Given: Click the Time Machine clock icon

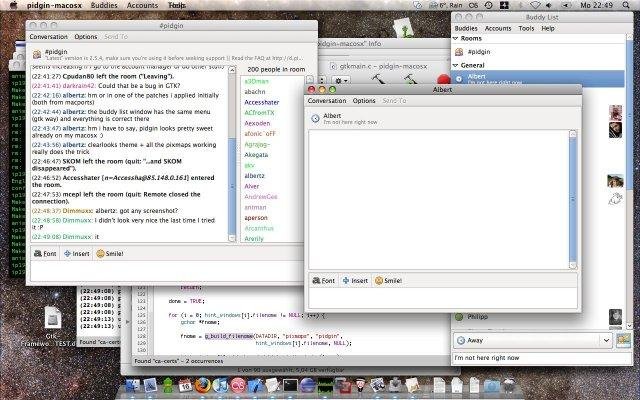Looking at the screenshot, I should (x=489, y=5).
